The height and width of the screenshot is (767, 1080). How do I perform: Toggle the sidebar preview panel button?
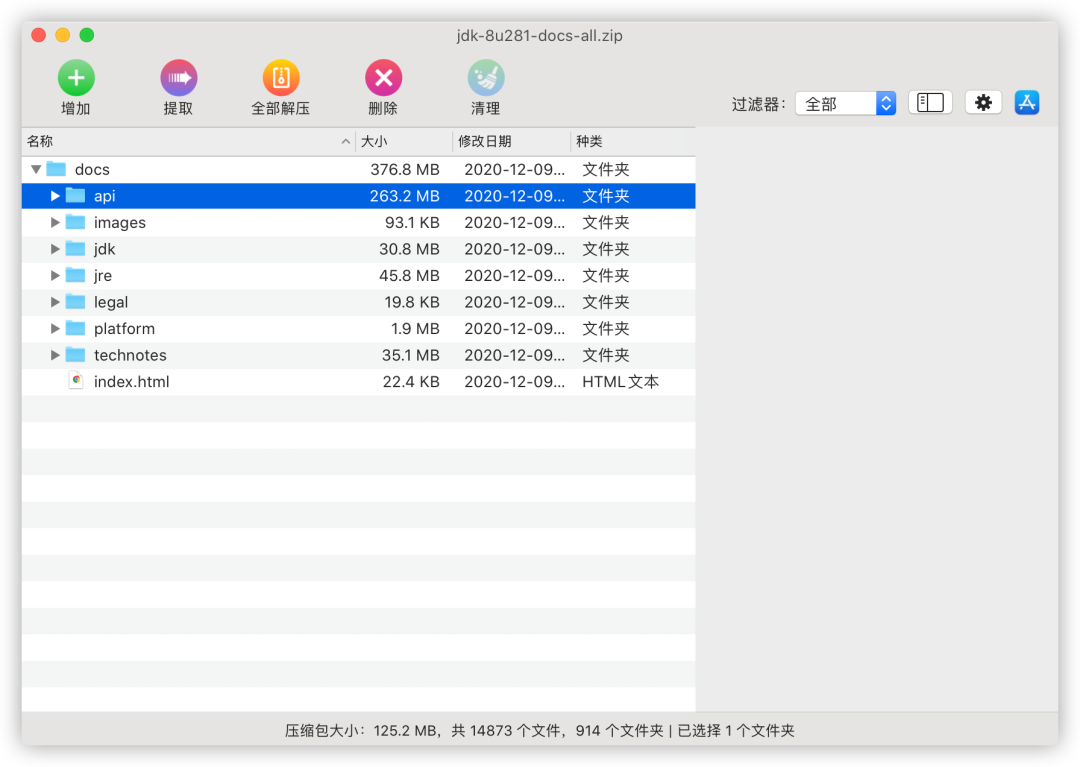coord(930,103)
